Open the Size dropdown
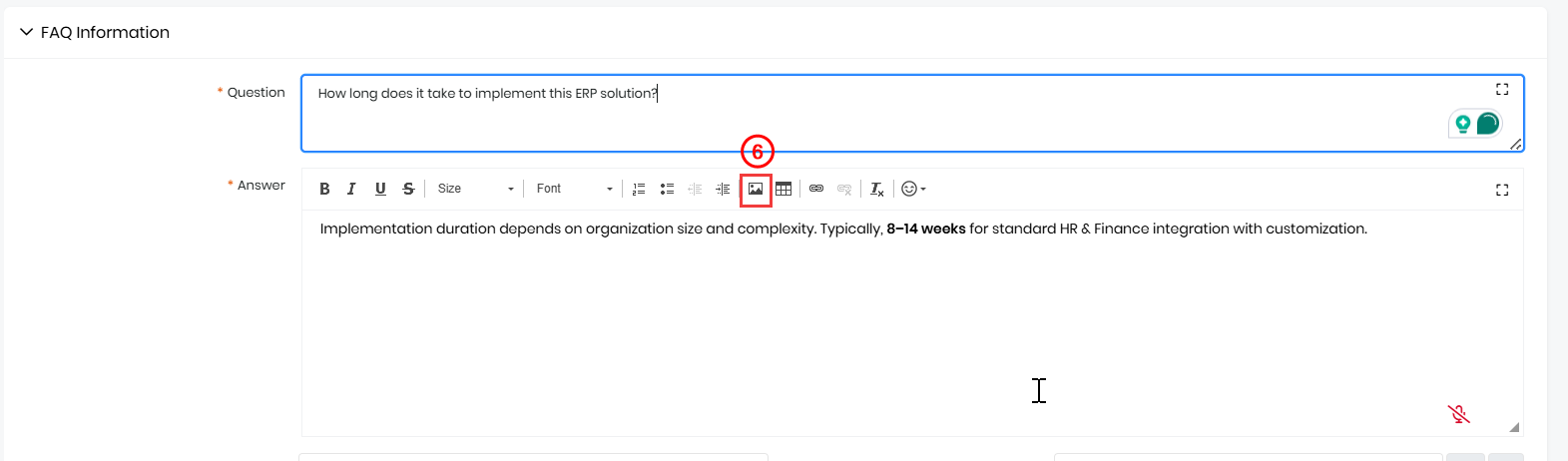Image resolution: width=1568 pixels, height=461 pixels. 475,189
